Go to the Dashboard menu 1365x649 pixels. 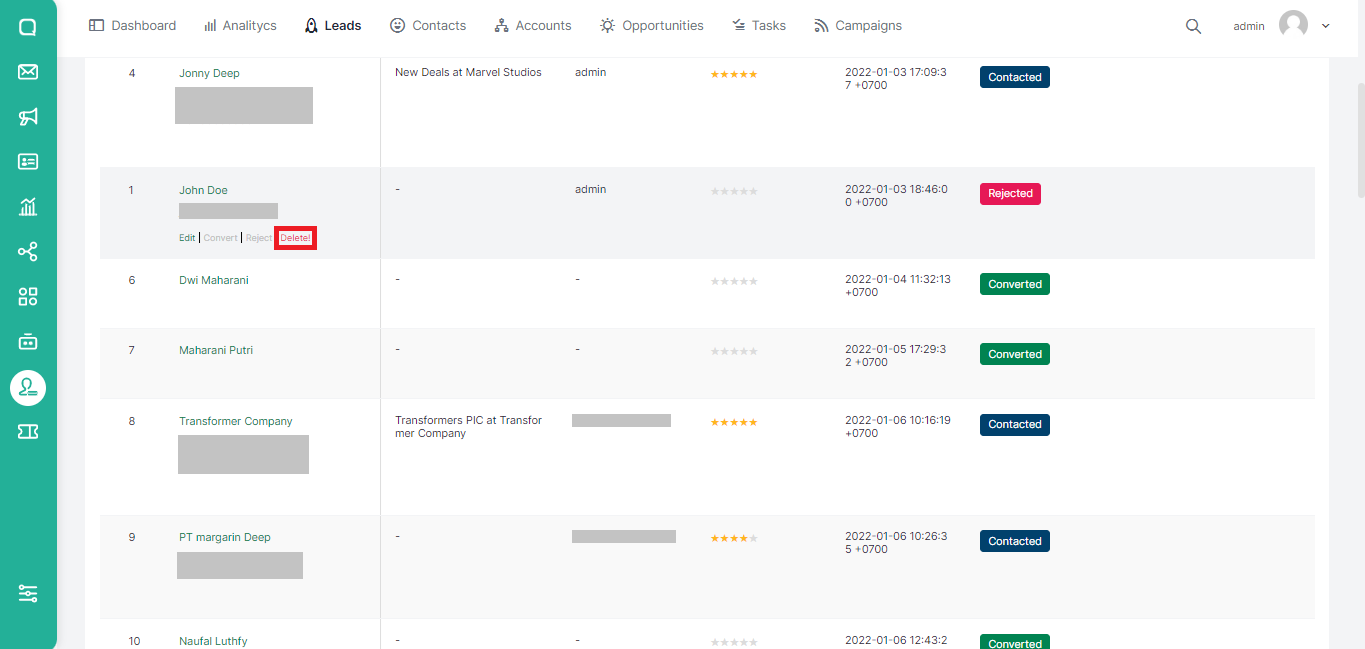click(132, 26)
